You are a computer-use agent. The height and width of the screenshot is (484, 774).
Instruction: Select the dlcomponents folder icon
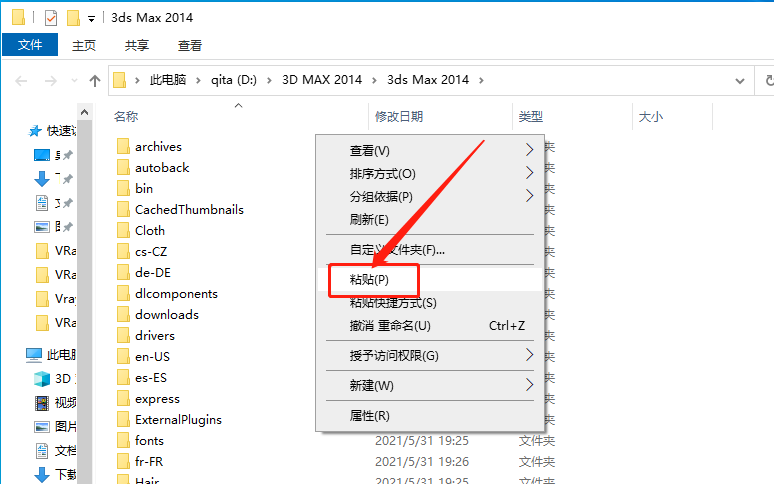coord(123,294)
